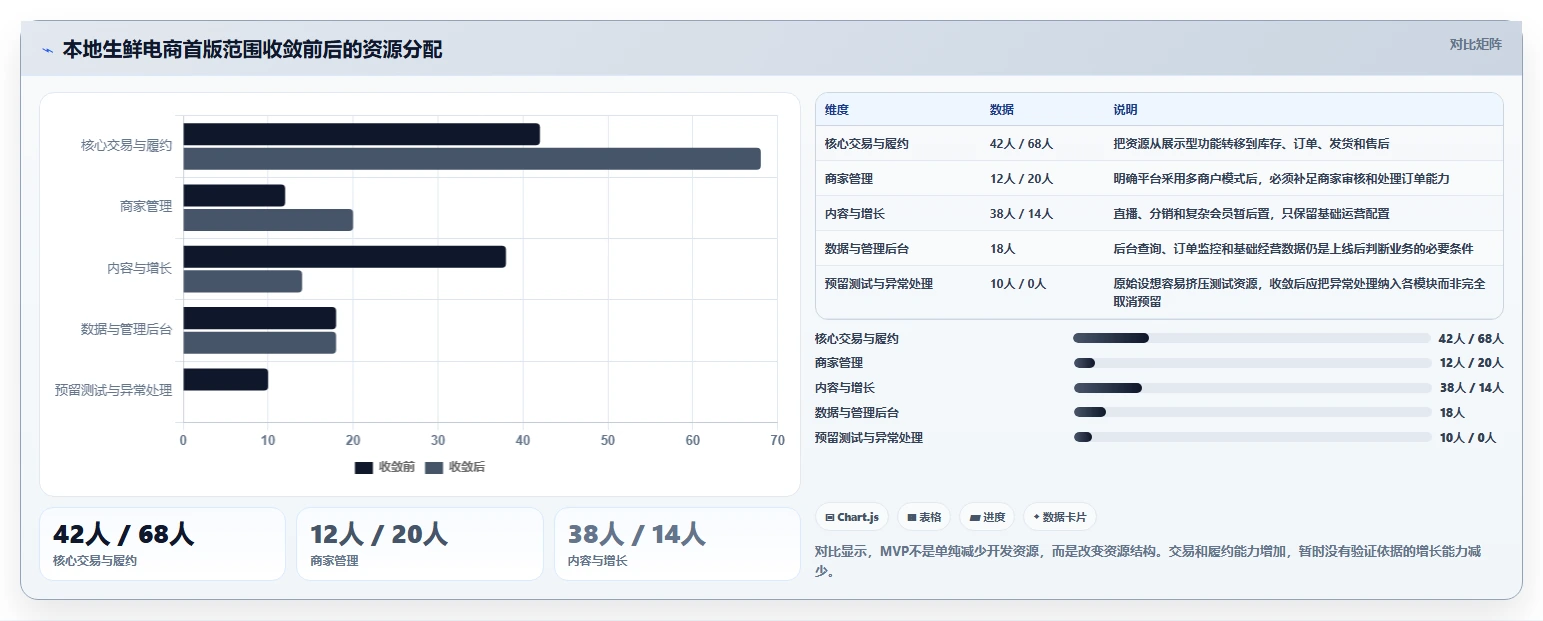Click 数据与管理后台 label on chart axis
1543x621 pixels.
(127, 329)
